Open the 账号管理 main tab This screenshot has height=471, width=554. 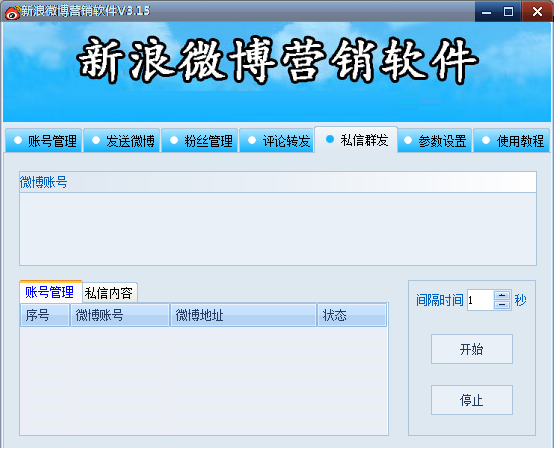tap(44, 141)
